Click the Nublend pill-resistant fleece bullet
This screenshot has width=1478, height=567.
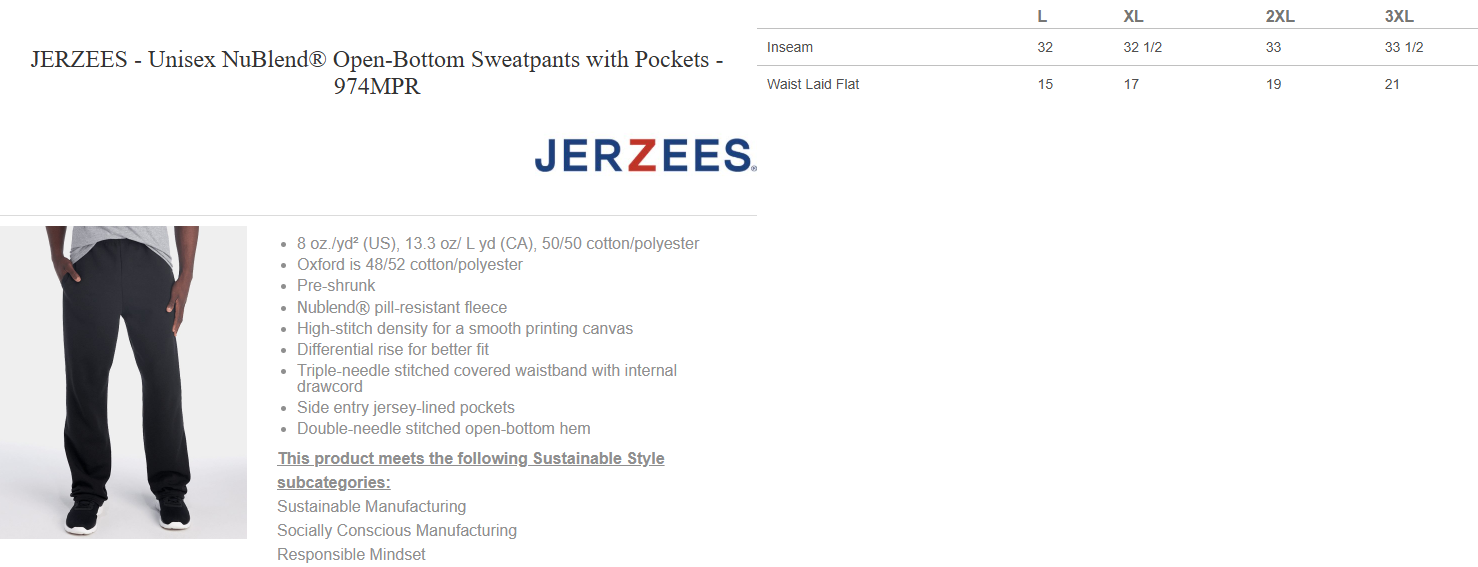[x=402, y=308]
